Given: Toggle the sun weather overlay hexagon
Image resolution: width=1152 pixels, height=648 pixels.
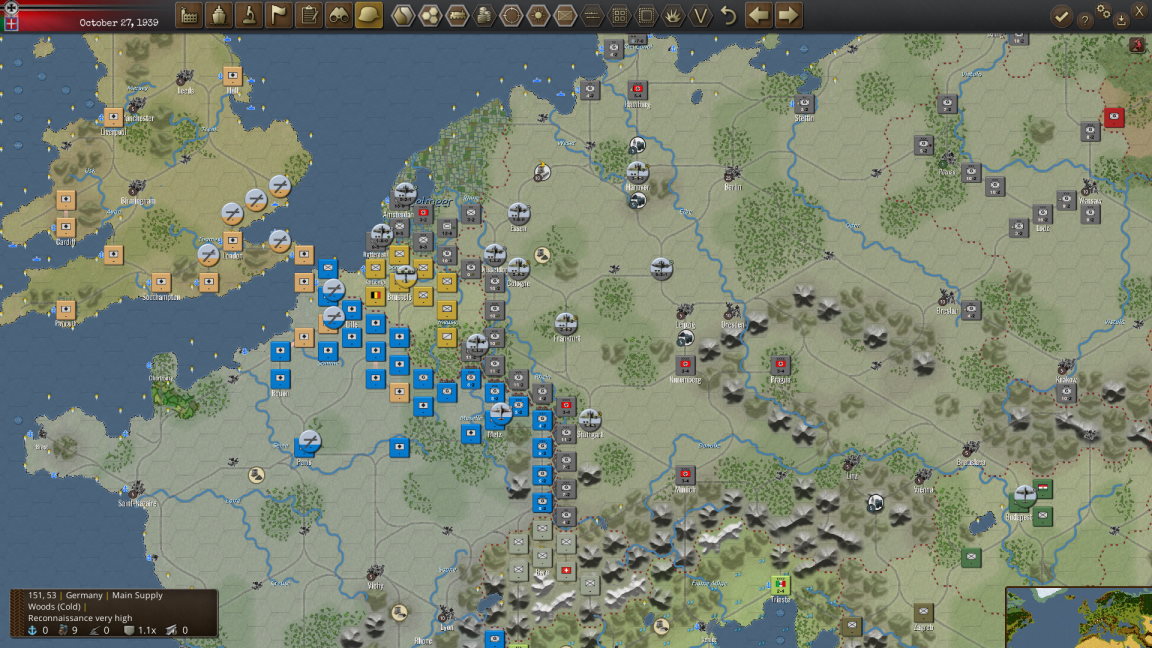Looking at the screenshot, I should click(539, 15).
